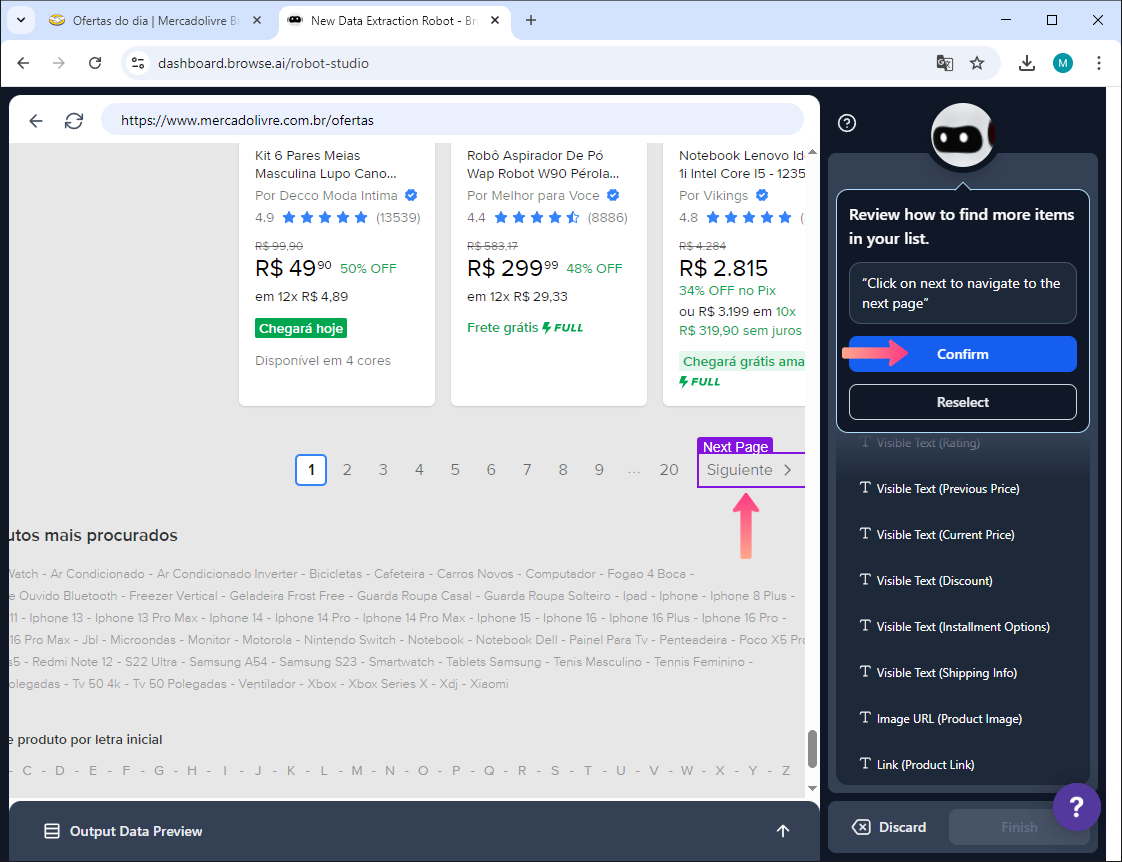
Task: Bookmark this page with the star icon
Action: click(x=977, y=63)
